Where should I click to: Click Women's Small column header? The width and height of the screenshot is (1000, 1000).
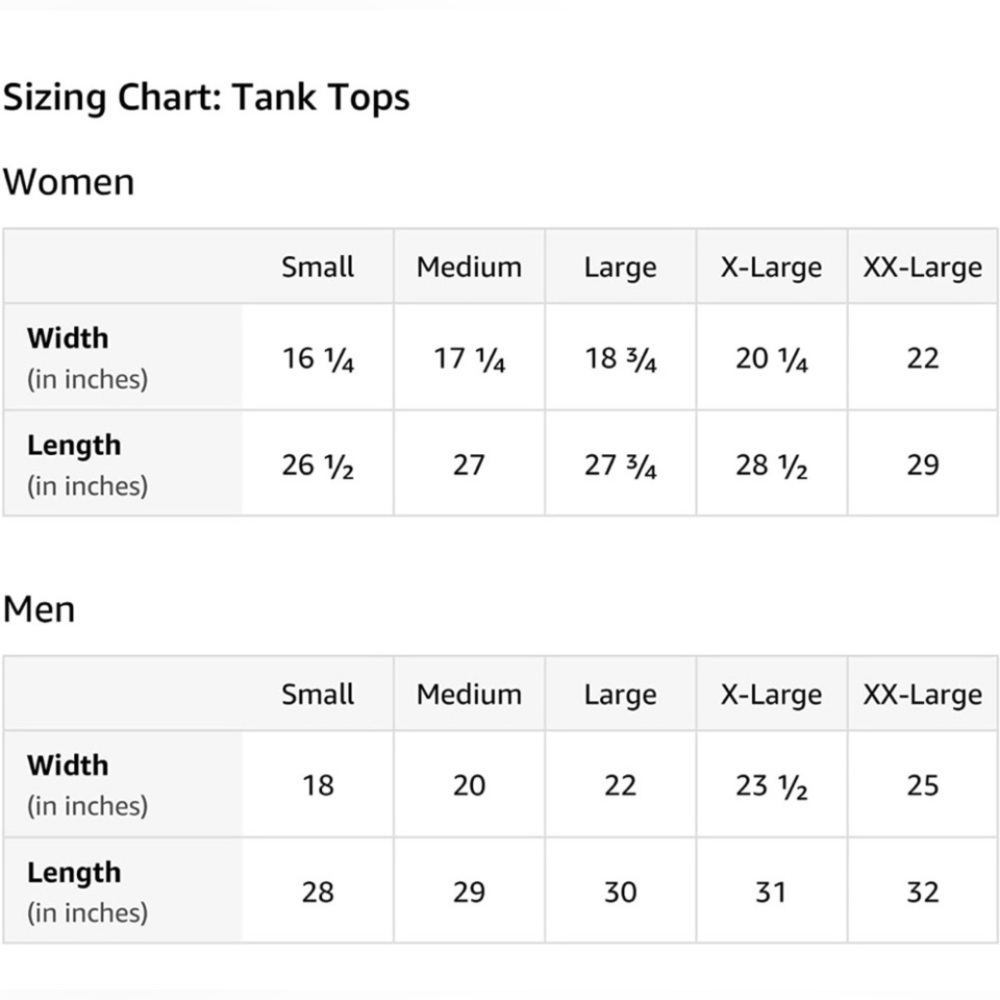point(318,267)
